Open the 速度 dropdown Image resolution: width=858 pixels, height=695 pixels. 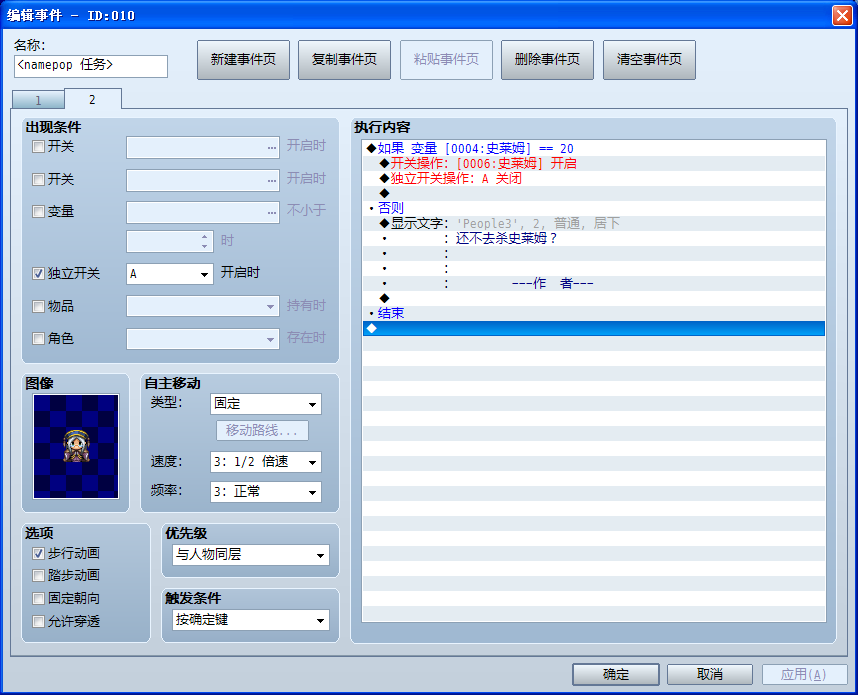click(x=265, y=462)
